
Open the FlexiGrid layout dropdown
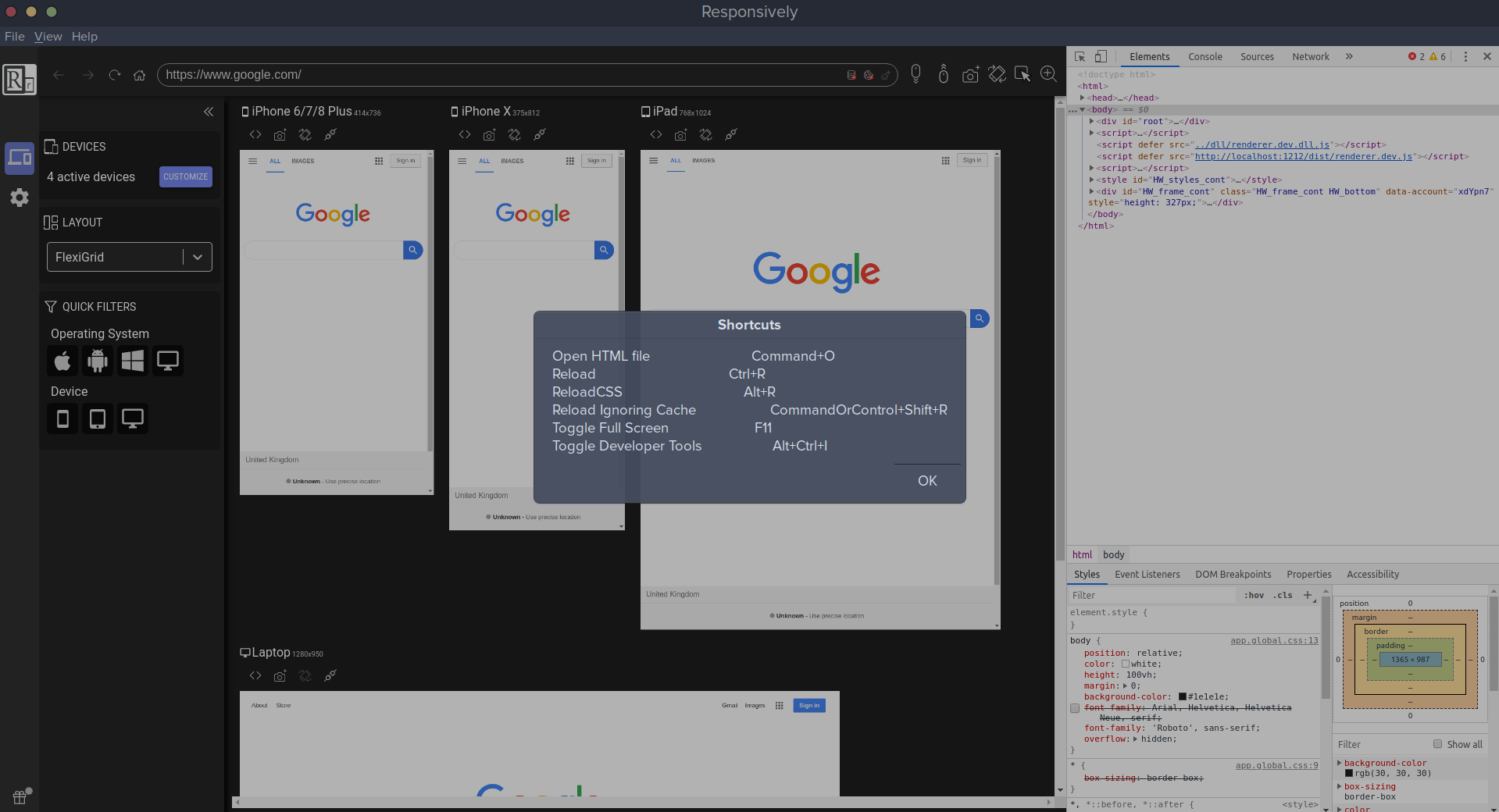click(130, 257)
